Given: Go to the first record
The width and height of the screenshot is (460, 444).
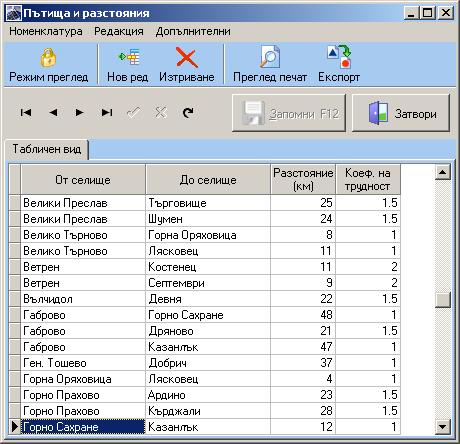Looking at the screenshot, I should [26, 113].
